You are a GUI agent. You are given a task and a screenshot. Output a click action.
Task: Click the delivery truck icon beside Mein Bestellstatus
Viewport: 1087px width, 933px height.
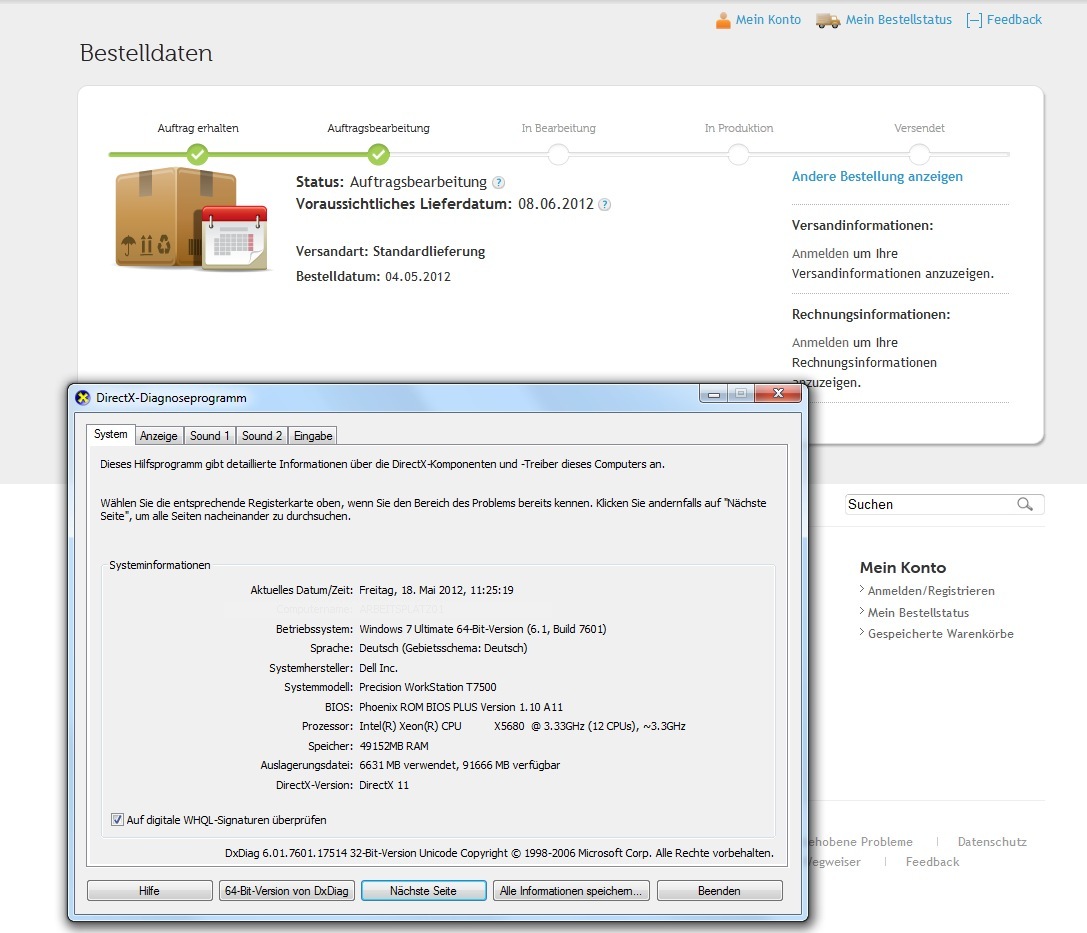828,21
